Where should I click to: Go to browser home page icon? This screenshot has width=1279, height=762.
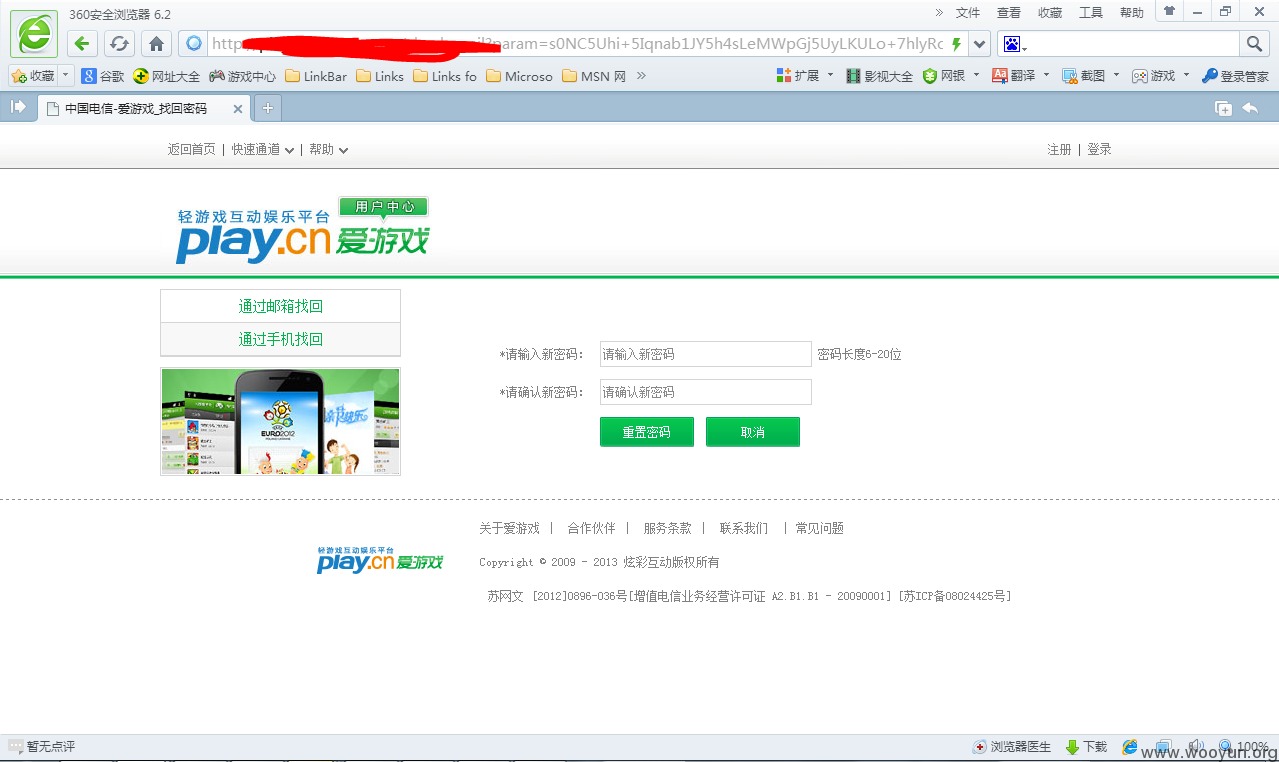[156, 44]
